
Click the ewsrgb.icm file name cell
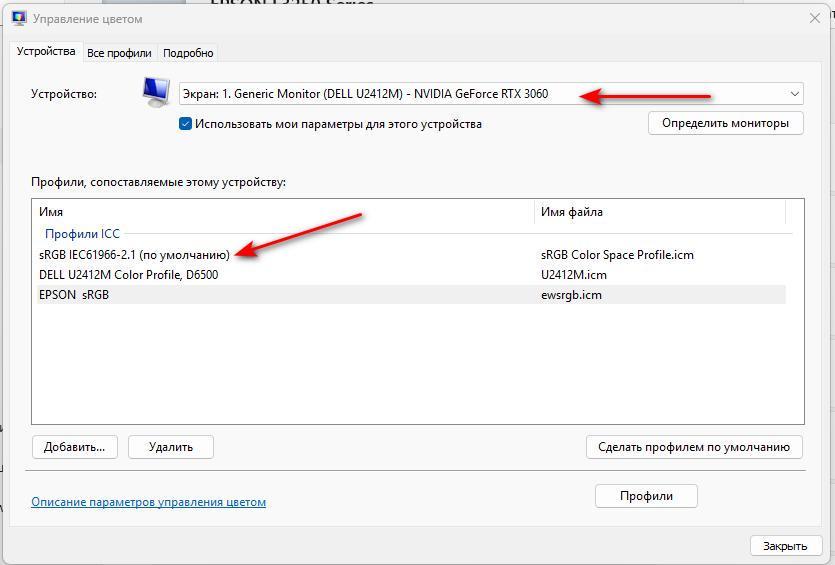coord(571,294)
